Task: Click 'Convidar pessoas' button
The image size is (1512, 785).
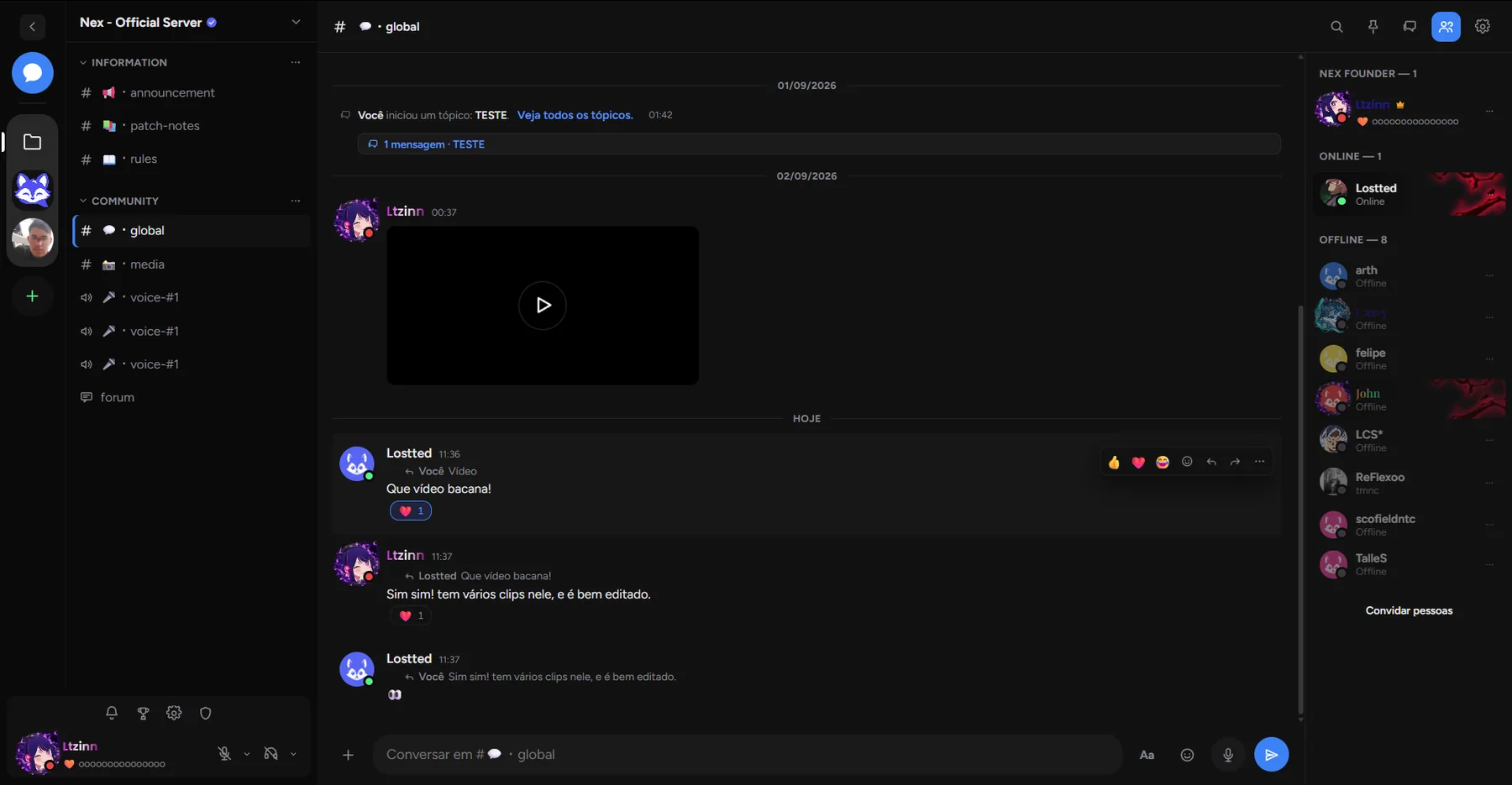Action: [1409, 610]
